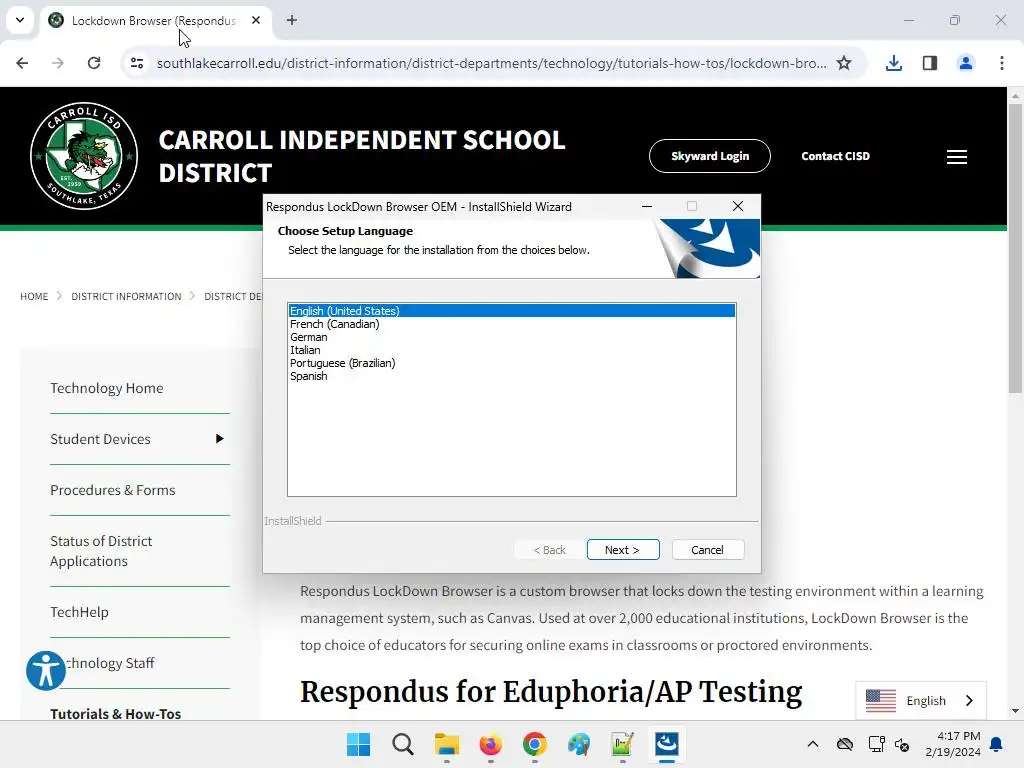Open the tab search chevron
This screenshot has height=768, width=1024.
(x=20, y=20)
